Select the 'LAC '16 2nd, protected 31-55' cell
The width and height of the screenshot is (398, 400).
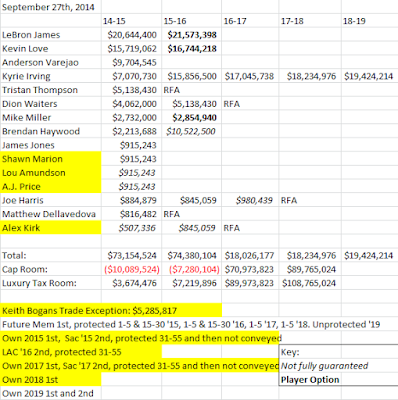click(81, 352)
